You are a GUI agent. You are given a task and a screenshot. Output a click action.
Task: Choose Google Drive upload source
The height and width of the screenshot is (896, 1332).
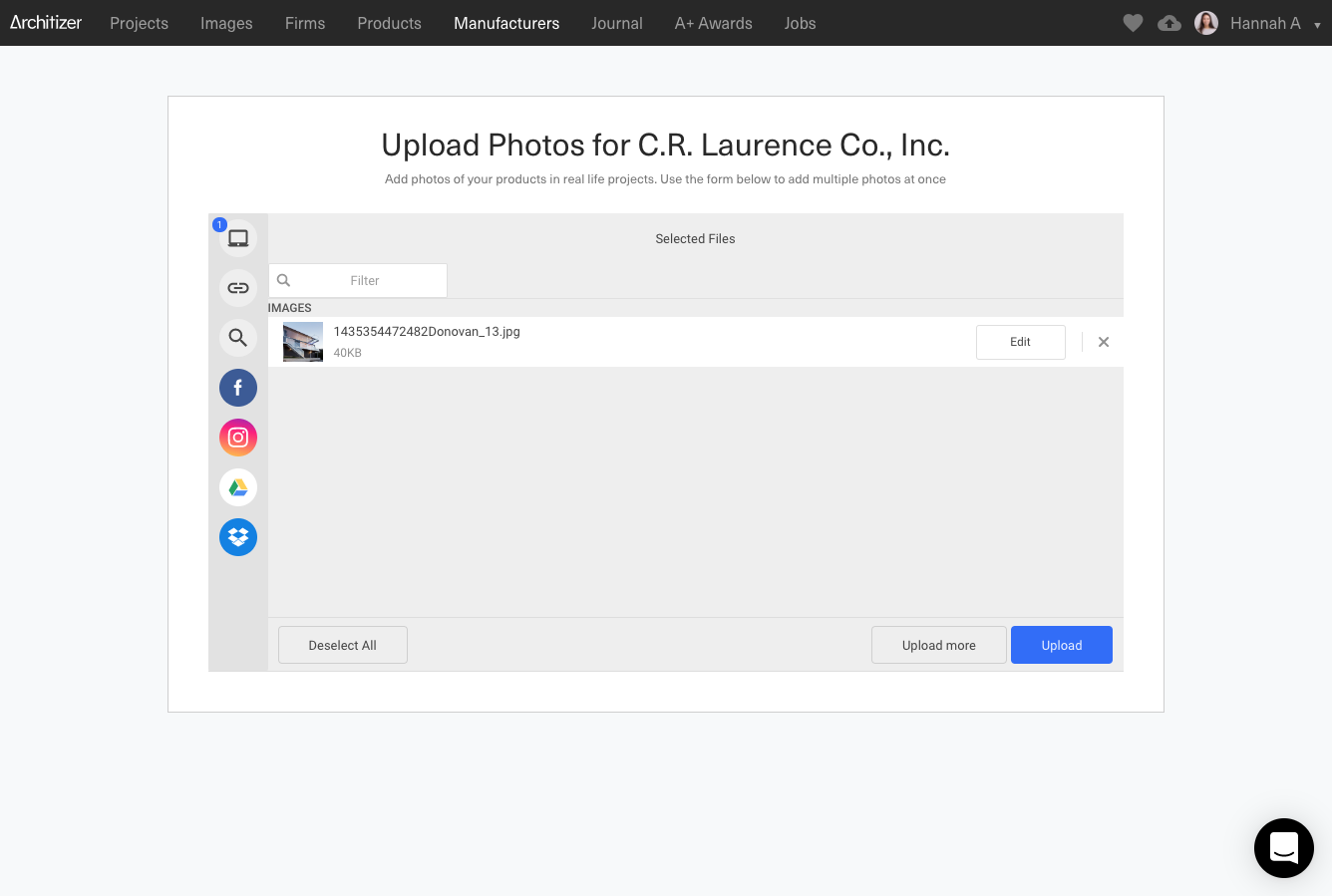click(238, 487)
